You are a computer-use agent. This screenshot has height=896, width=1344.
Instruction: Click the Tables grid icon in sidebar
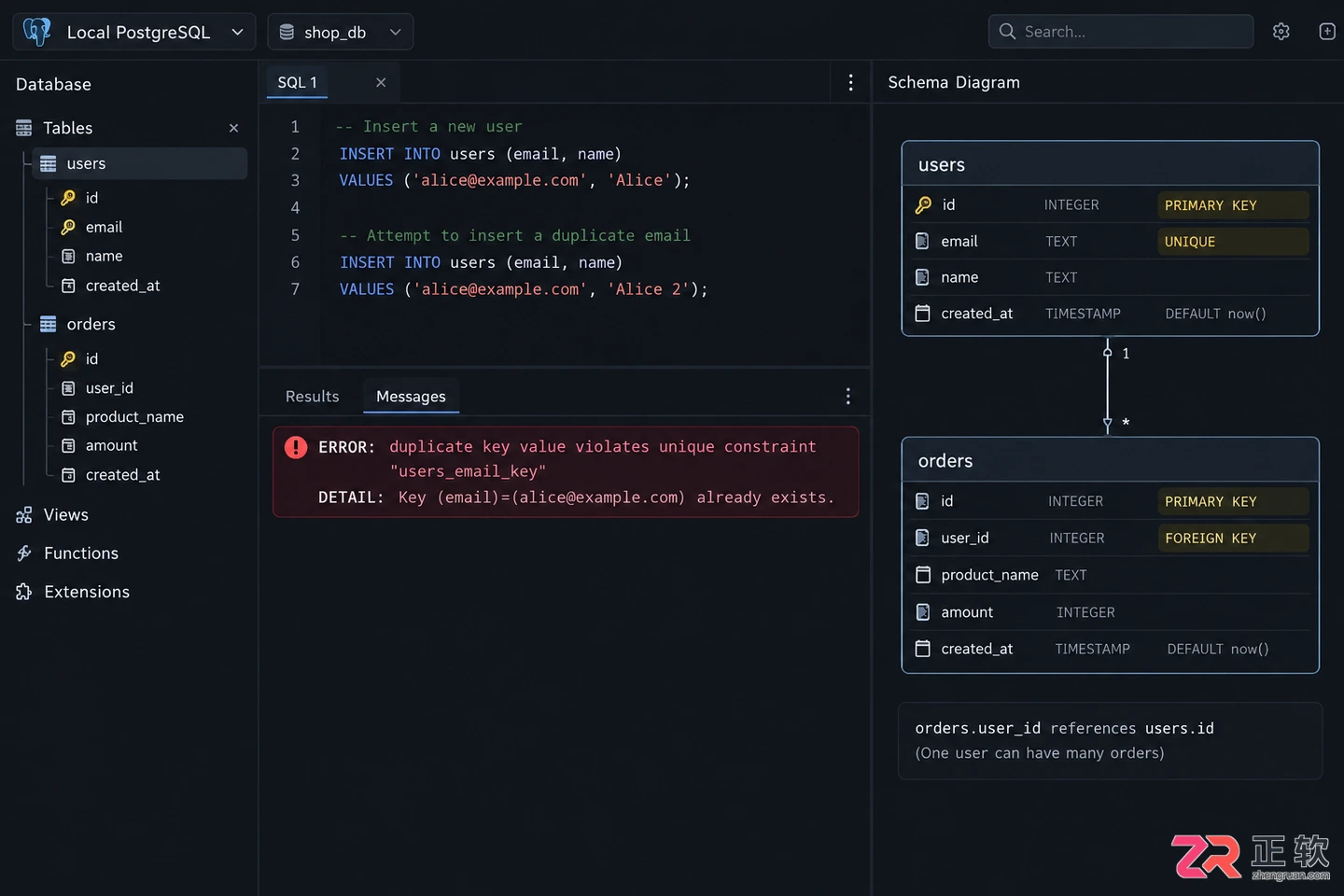(x=24, y=128)
